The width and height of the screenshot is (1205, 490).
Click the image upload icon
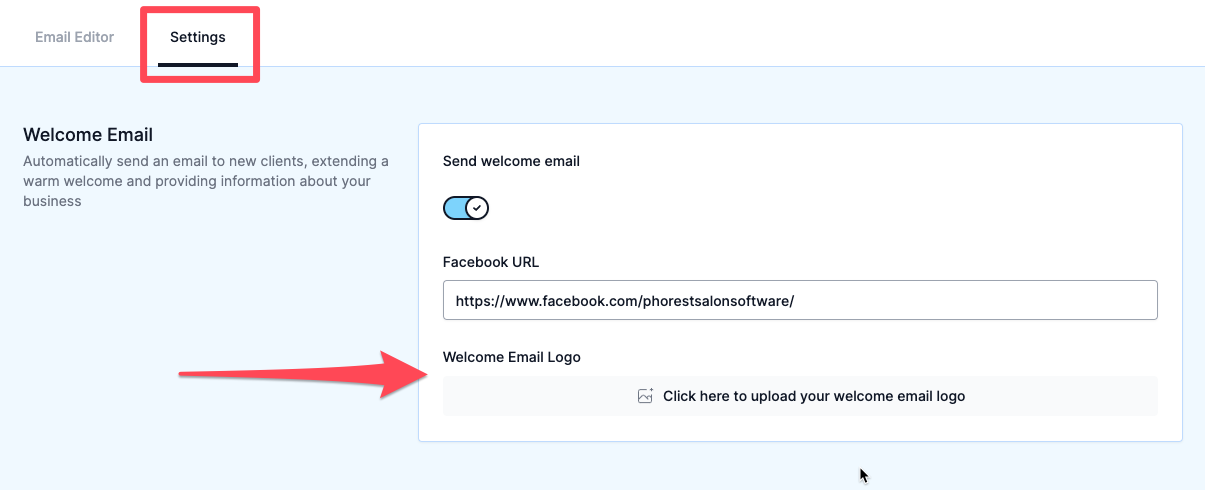coord(645,396)
